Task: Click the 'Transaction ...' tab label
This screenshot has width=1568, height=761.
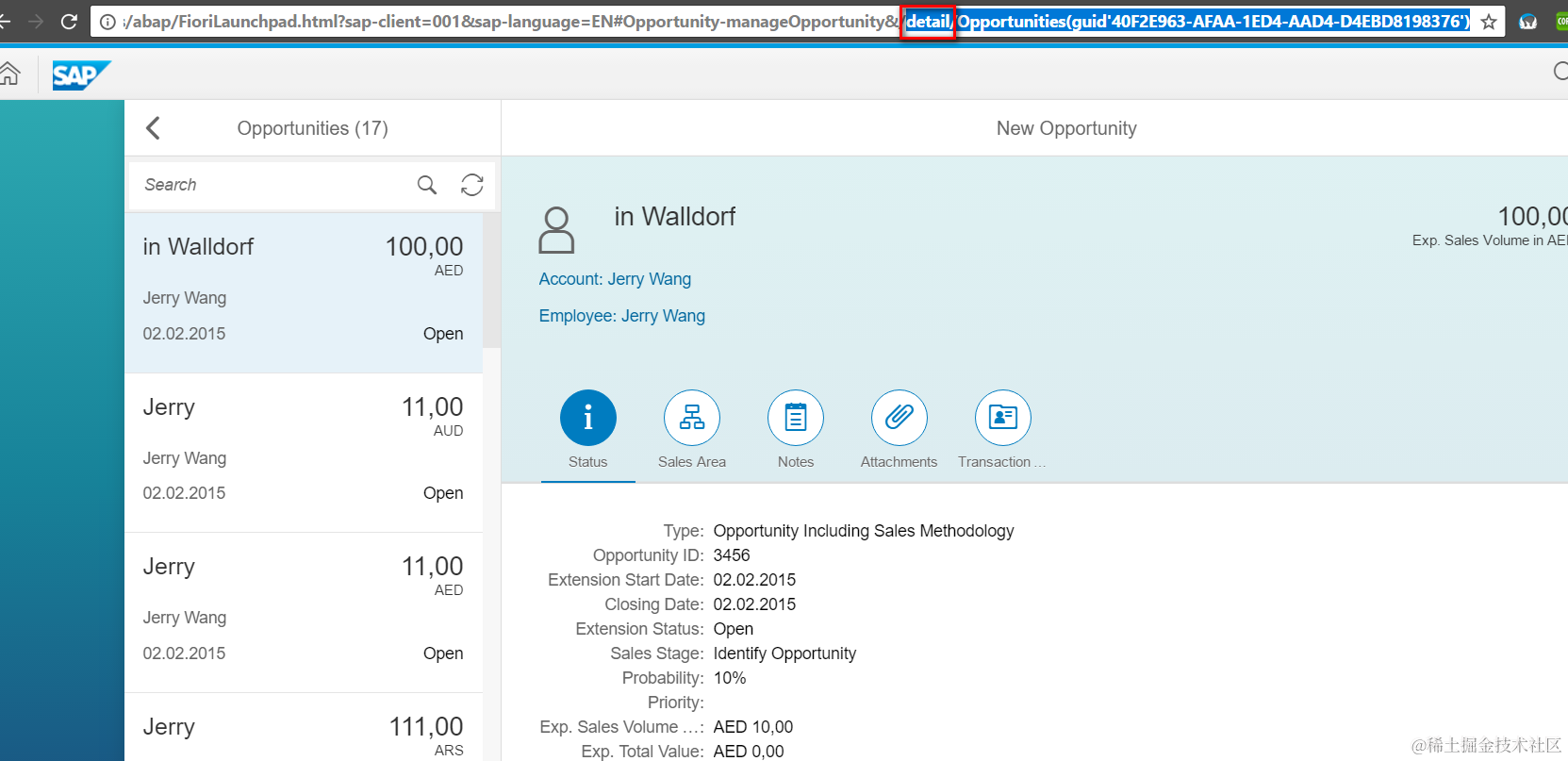Action: [1002, 462]
